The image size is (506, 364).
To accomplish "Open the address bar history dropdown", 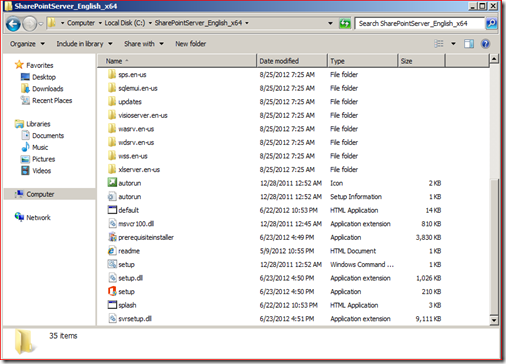I will point(330,23).
